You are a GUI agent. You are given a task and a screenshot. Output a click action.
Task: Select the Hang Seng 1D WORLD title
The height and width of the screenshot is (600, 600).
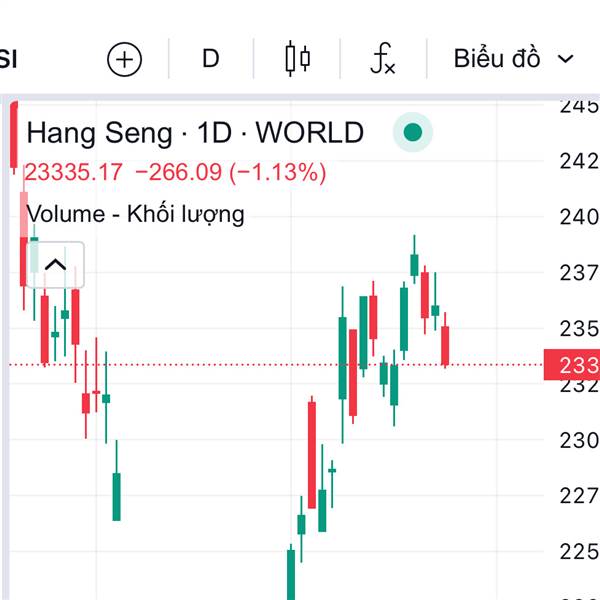click(195, 133)
